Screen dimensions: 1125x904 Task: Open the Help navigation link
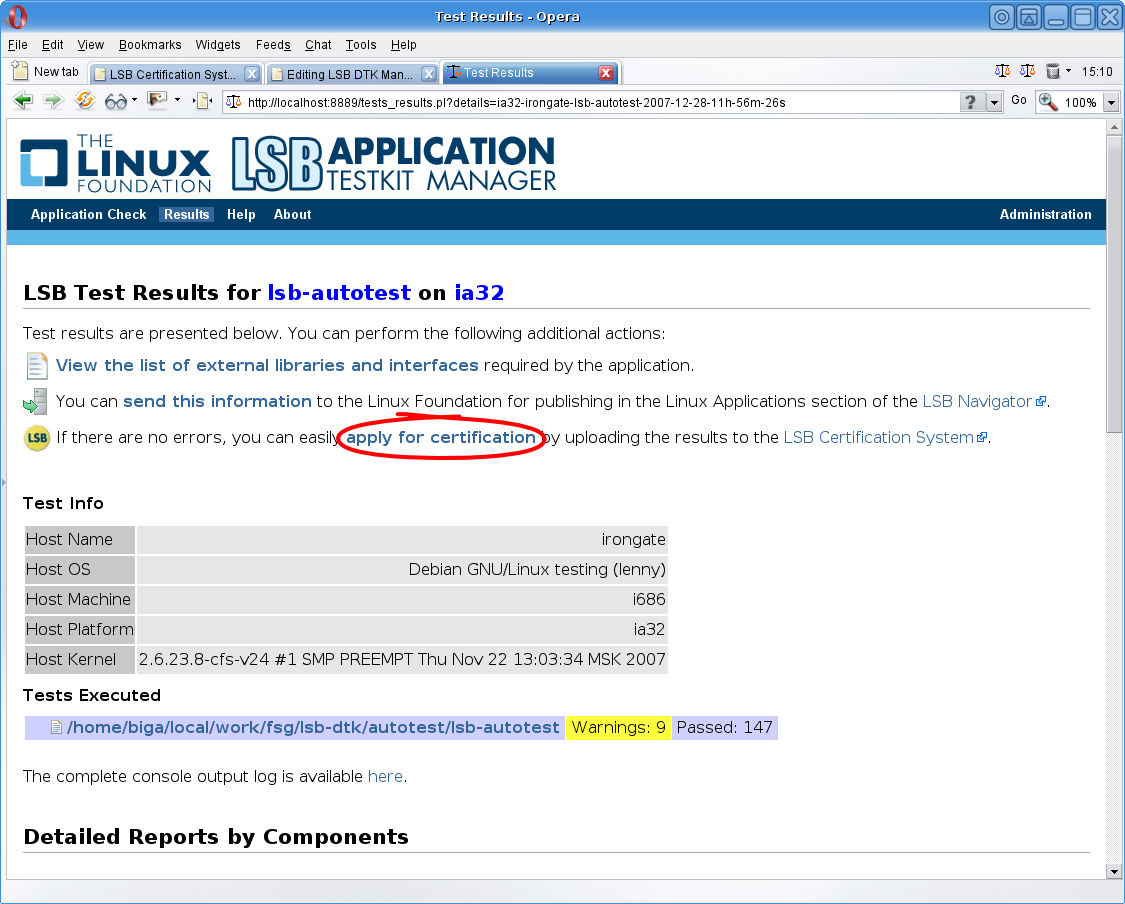pos(241,215)
